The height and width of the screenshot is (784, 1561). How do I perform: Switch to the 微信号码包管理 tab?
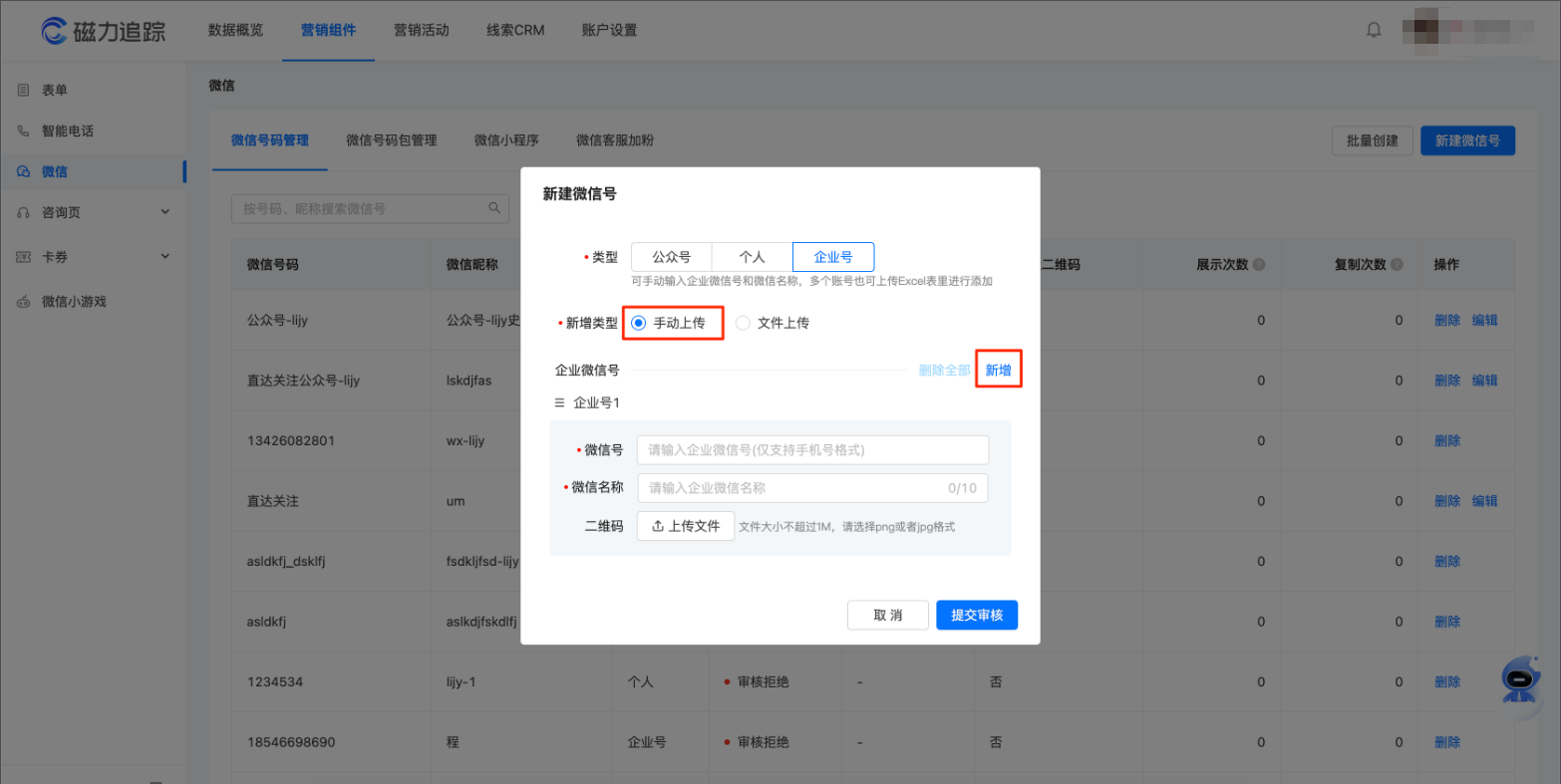390,140
